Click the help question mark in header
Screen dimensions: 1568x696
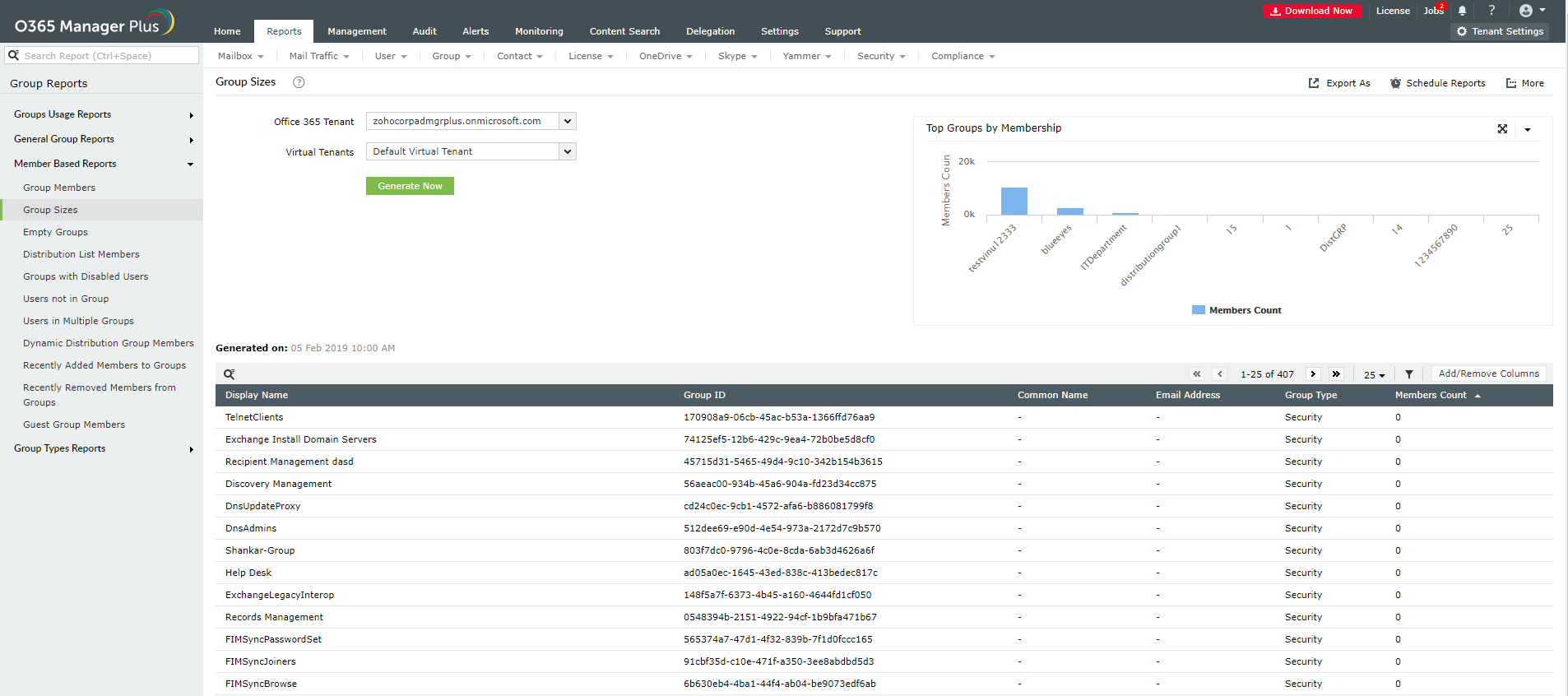pos(1491,11)
